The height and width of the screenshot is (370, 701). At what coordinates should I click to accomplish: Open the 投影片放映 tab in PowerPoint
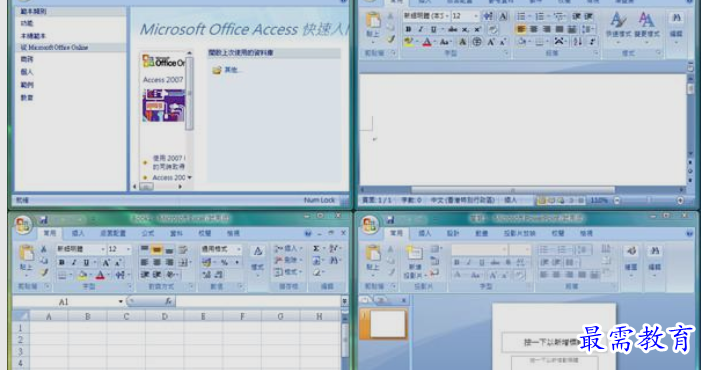[x=519, y=233]
